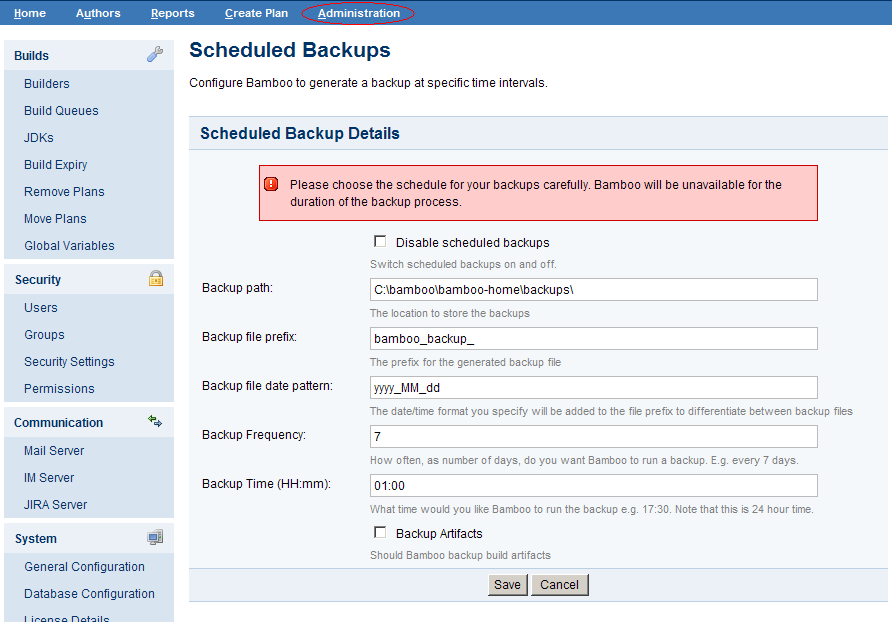
Task: Open the Mail Server settings
Action: [53, 450]
